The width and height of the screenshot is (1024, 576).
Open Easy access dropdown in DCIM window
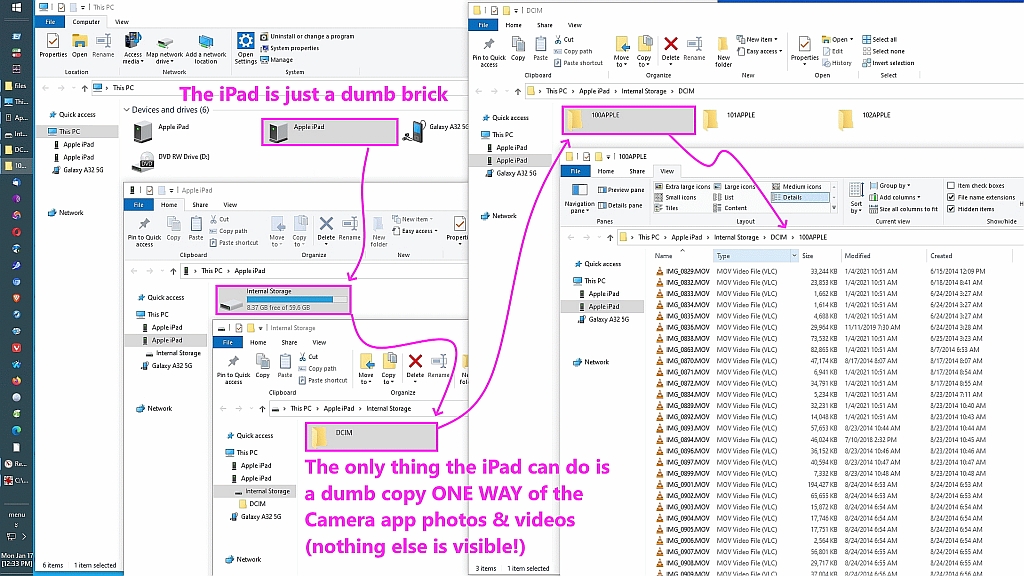759,51
